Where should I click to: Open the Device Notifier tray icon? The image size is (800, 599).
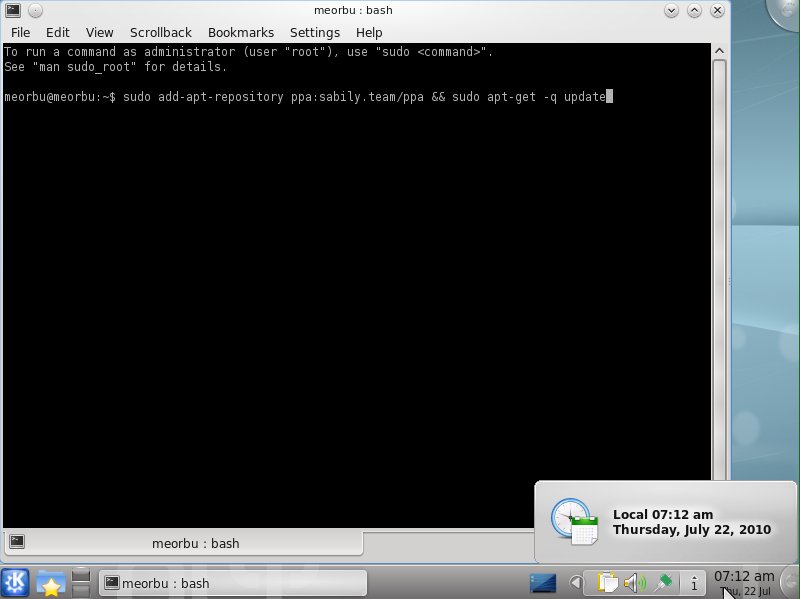coord(694,582)
